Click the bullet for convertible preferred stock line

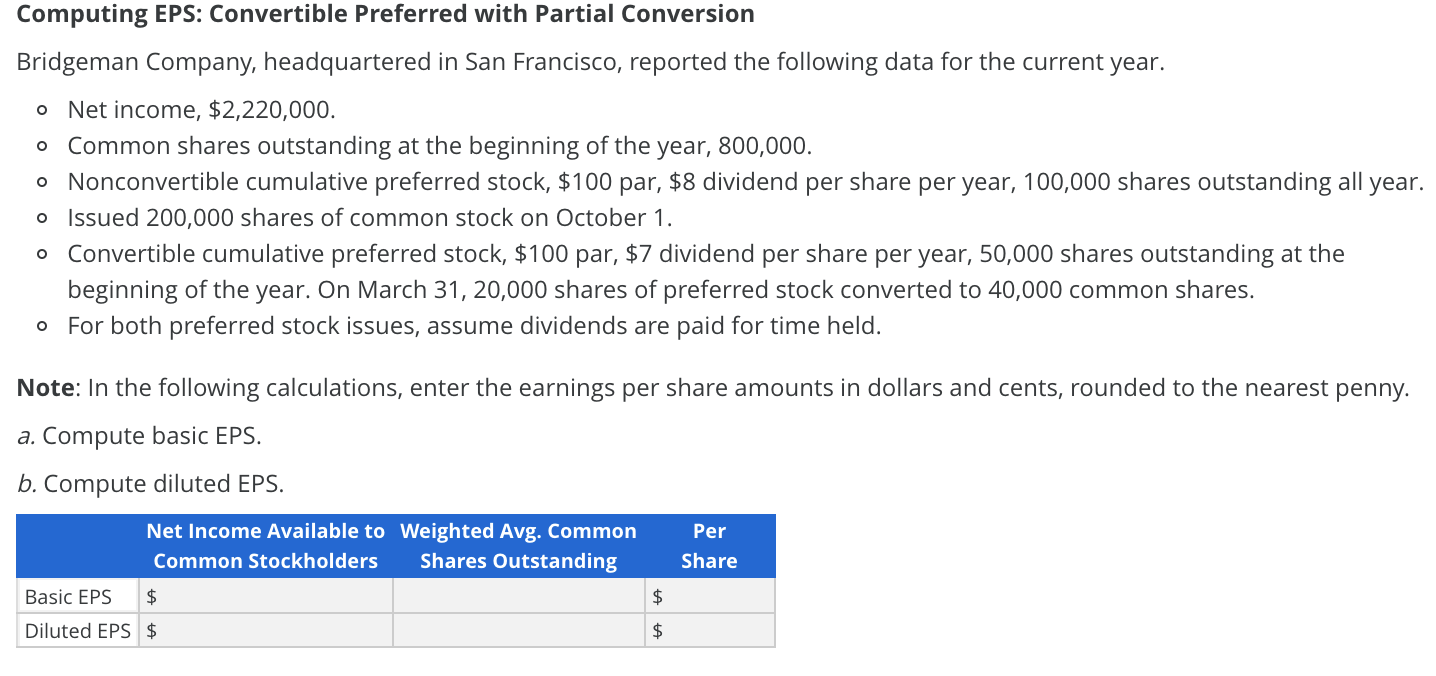pyautogui.click(x=41, y=254)
